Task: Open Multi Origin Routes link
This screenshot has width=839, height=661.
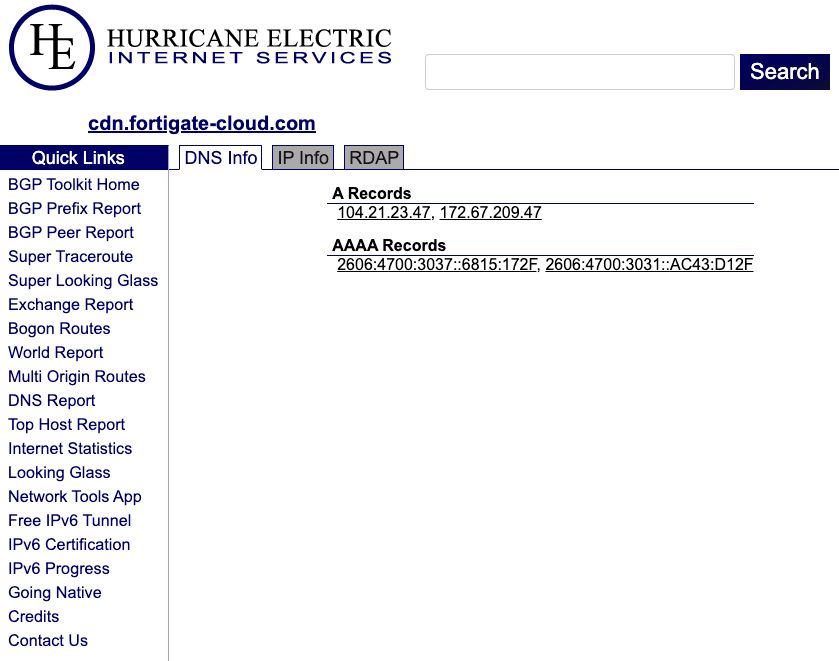Action: (77, 377)
